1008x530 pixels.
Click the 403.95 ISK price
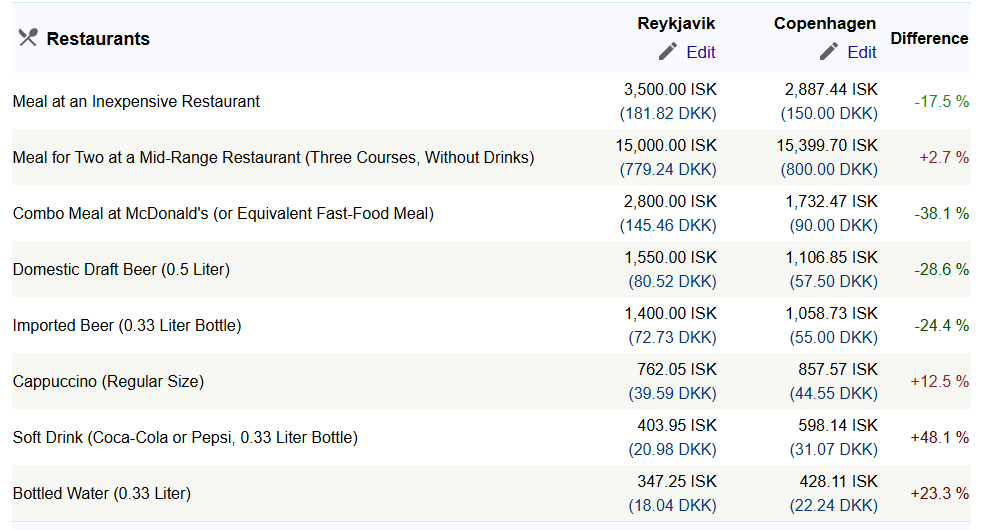pyautogui.click(x=677, y=425)
